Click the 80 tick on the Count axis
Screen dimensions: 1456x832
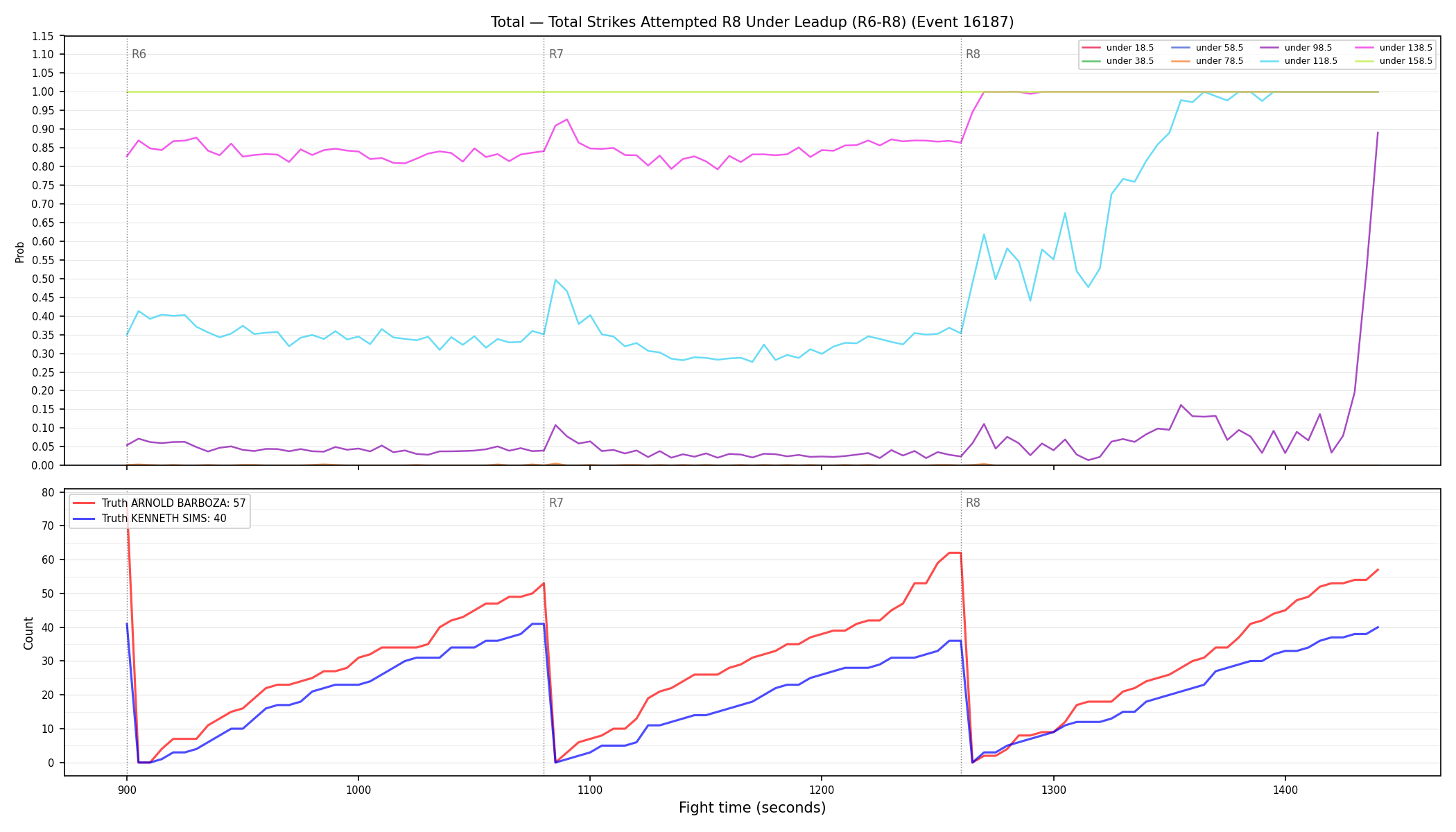click(x=48, y=492)
